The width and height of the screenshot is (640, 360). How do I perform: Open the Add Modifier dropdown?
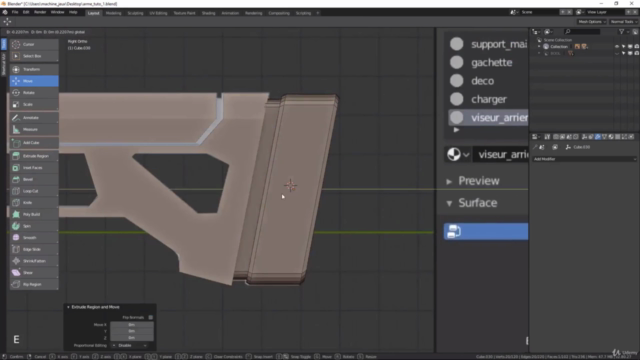click(584, 159)
